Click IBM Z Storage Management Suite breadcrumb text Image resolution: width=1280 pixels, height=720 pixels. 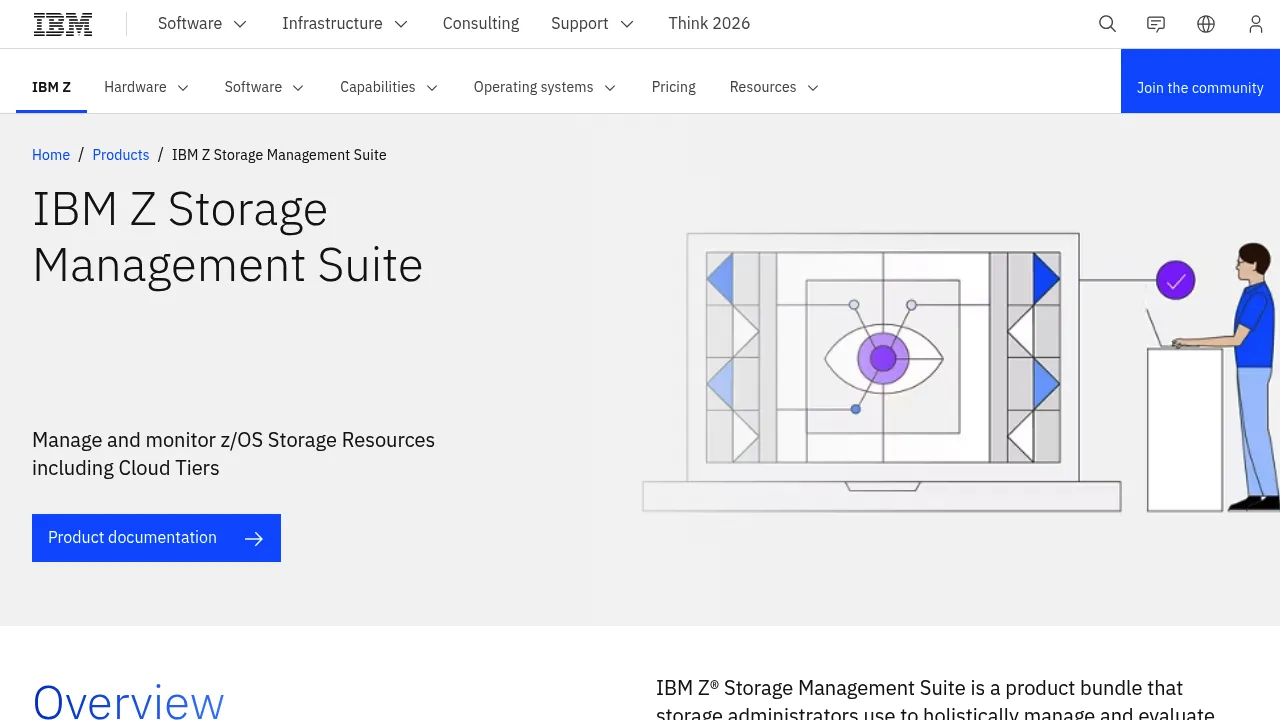[279, 155]
